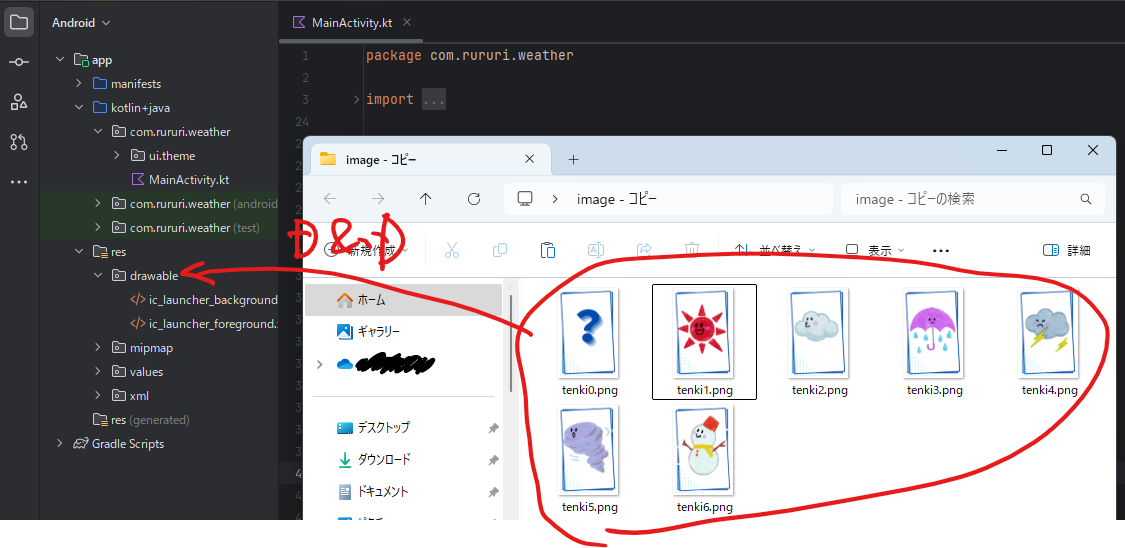
Task: Open the 表示 view menu
Action: point(875,250)
